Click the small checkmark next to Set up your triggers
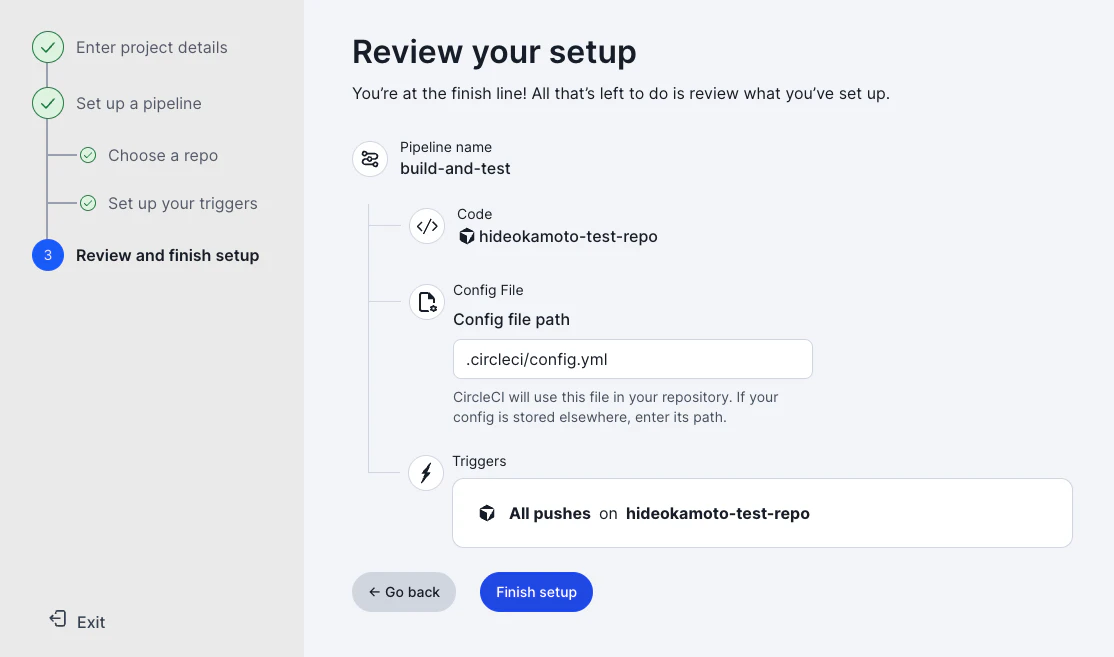The width and height of the screenshot is (1114, 657). (x=88, y=204)
